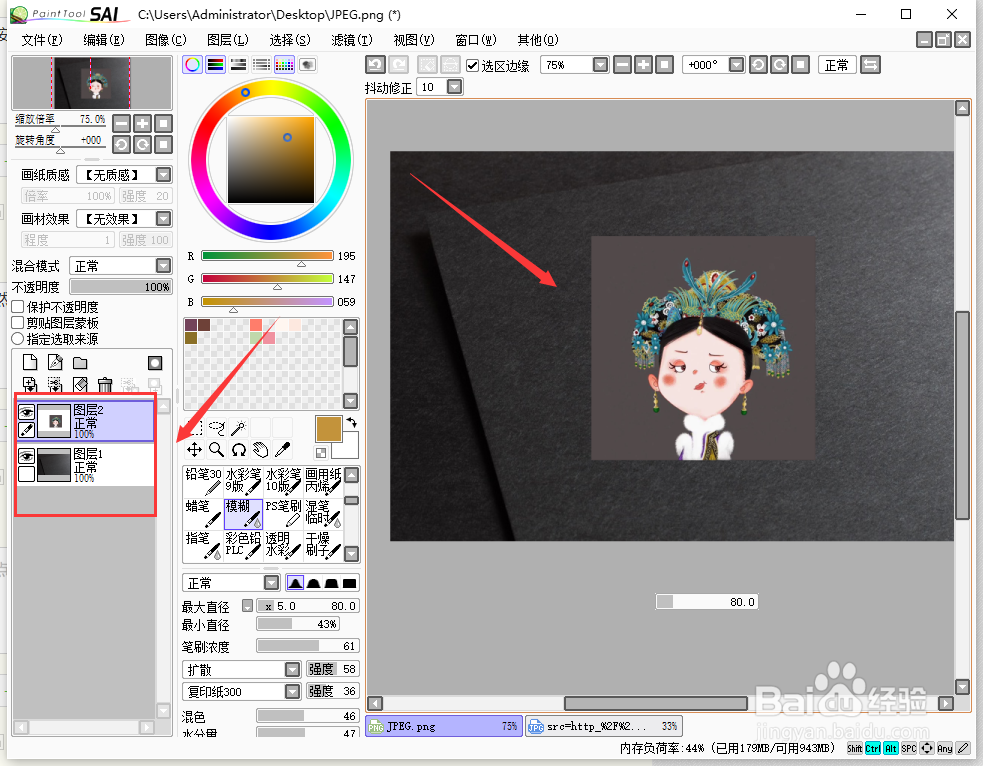Click the foreground color swatch

tap(329, 429)
